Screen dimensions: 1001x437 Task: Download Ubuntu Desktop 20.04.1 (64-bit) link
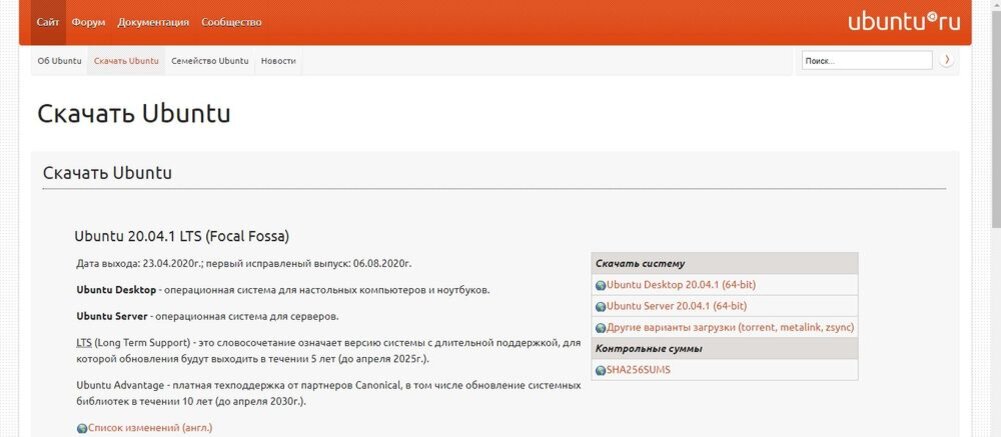(681, 285)
